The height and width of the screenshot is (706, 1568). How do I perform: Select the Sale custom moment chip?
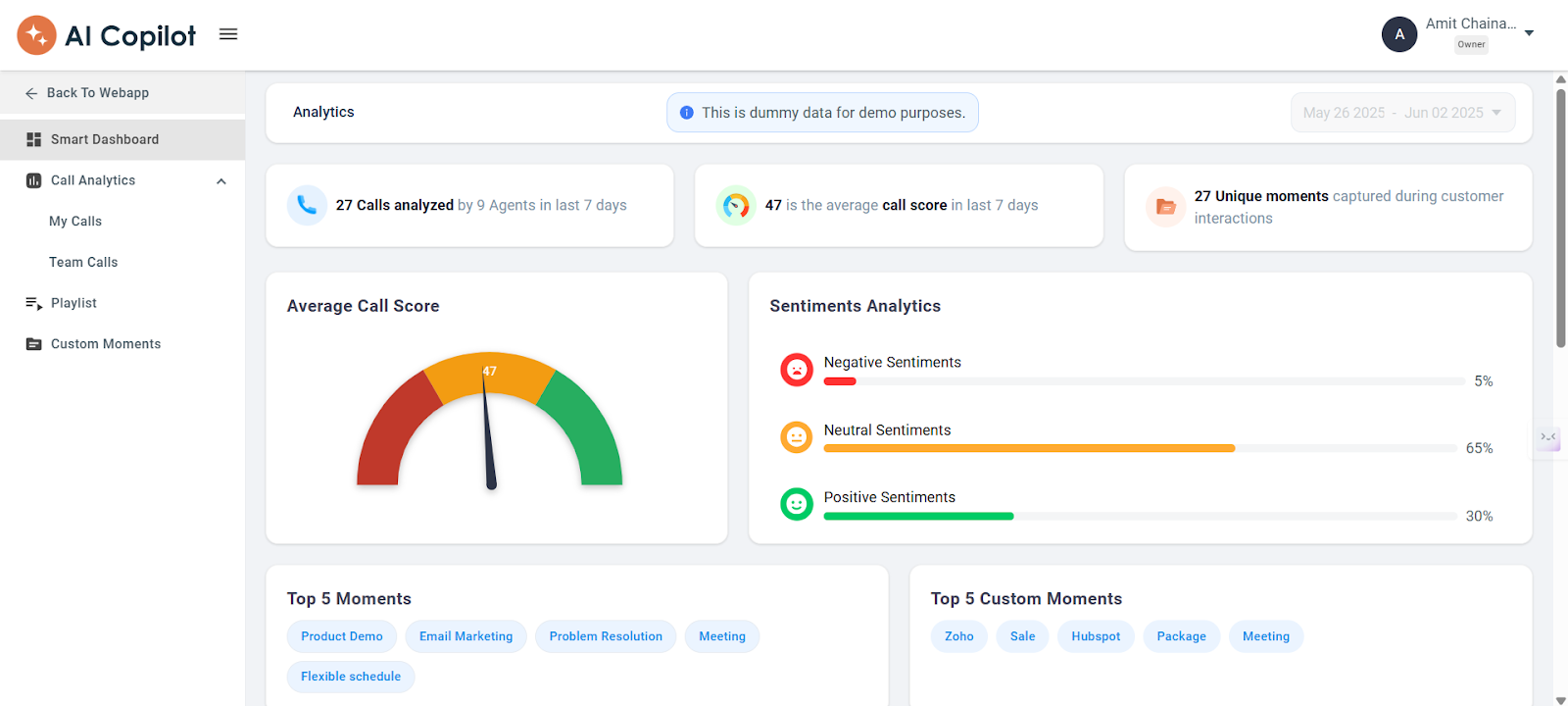tap(1023, 636)
